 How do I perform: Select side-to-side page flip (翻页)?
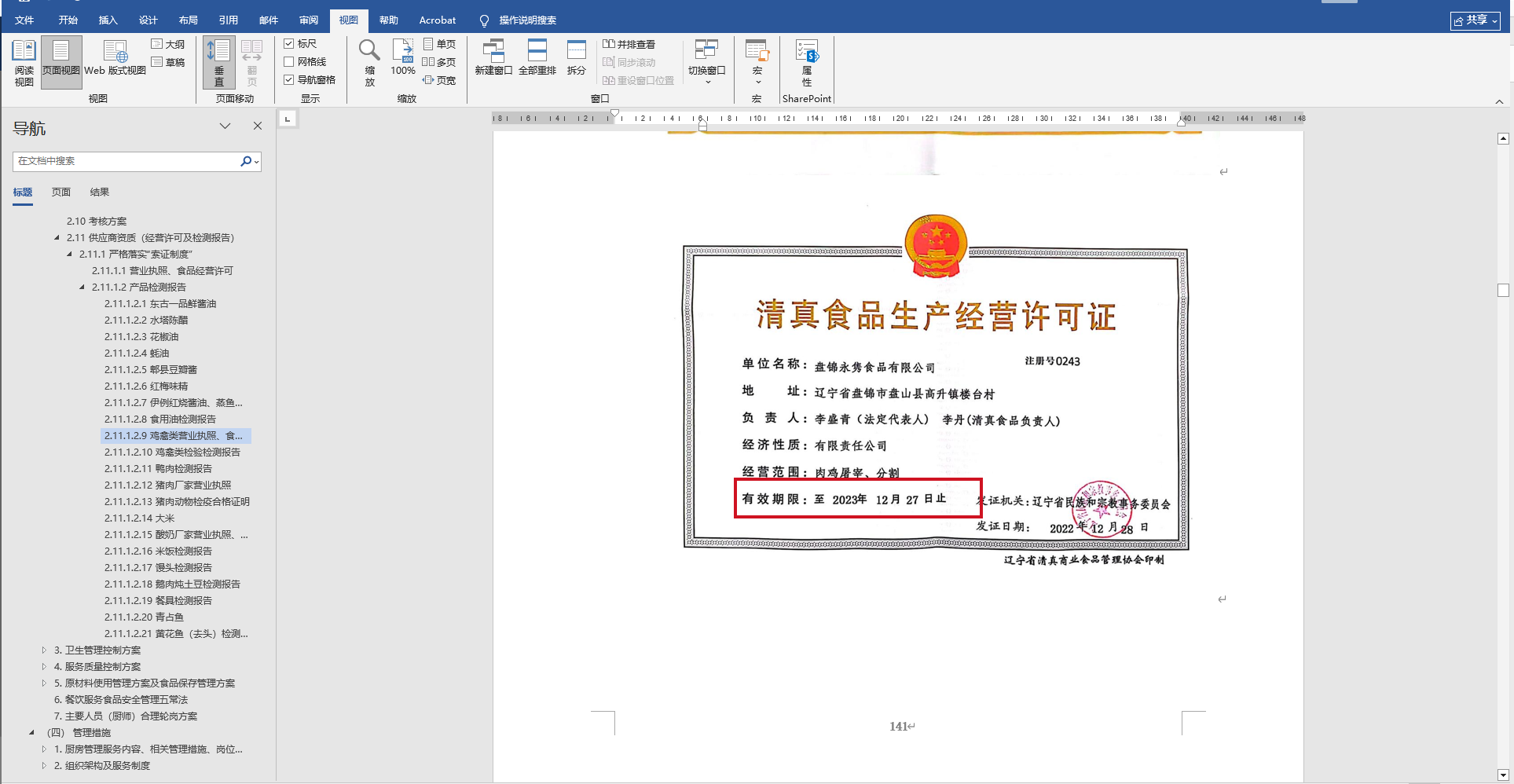(251, 63)
